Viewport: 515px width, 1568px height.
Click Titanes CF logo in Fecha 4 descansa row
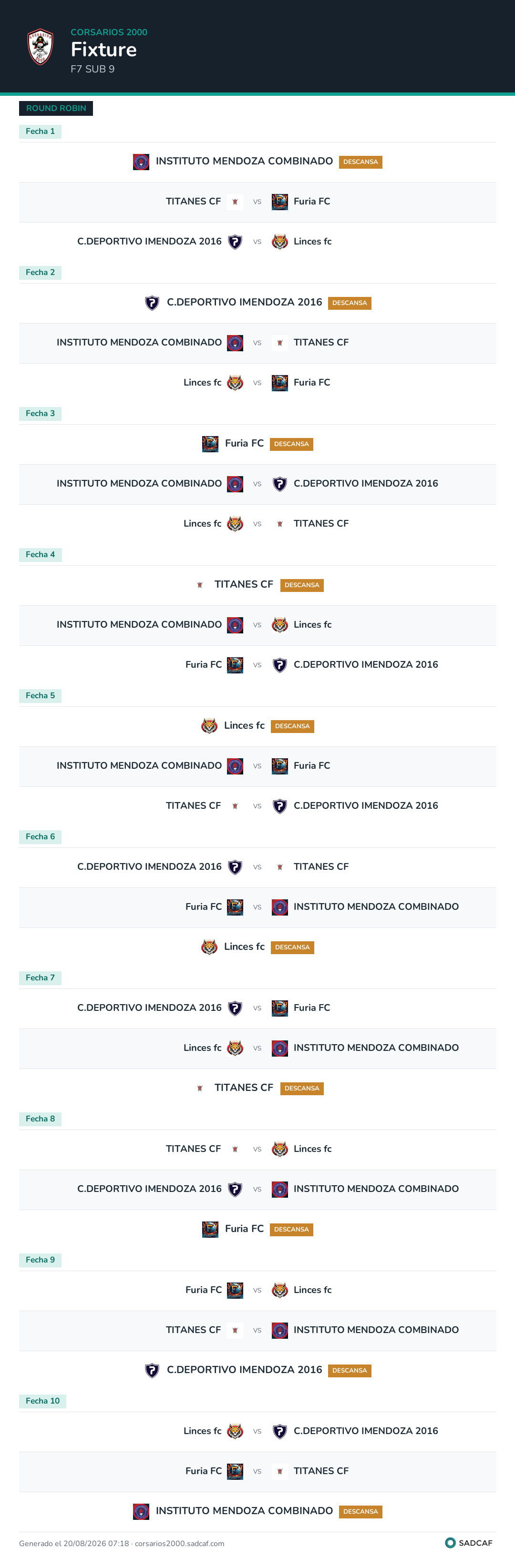[200, 585]
